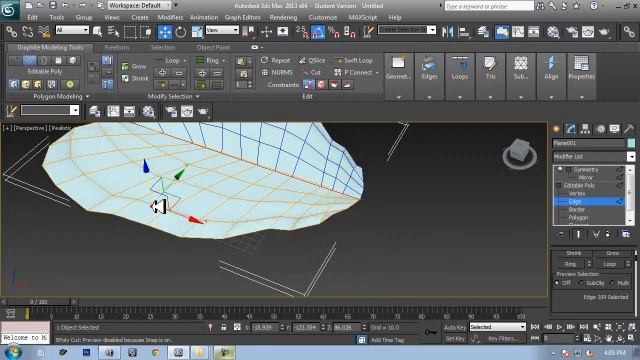Toggle the Auto Key button
The width and height of the screenshot is (640, 360).
click(x=455, y=327)
